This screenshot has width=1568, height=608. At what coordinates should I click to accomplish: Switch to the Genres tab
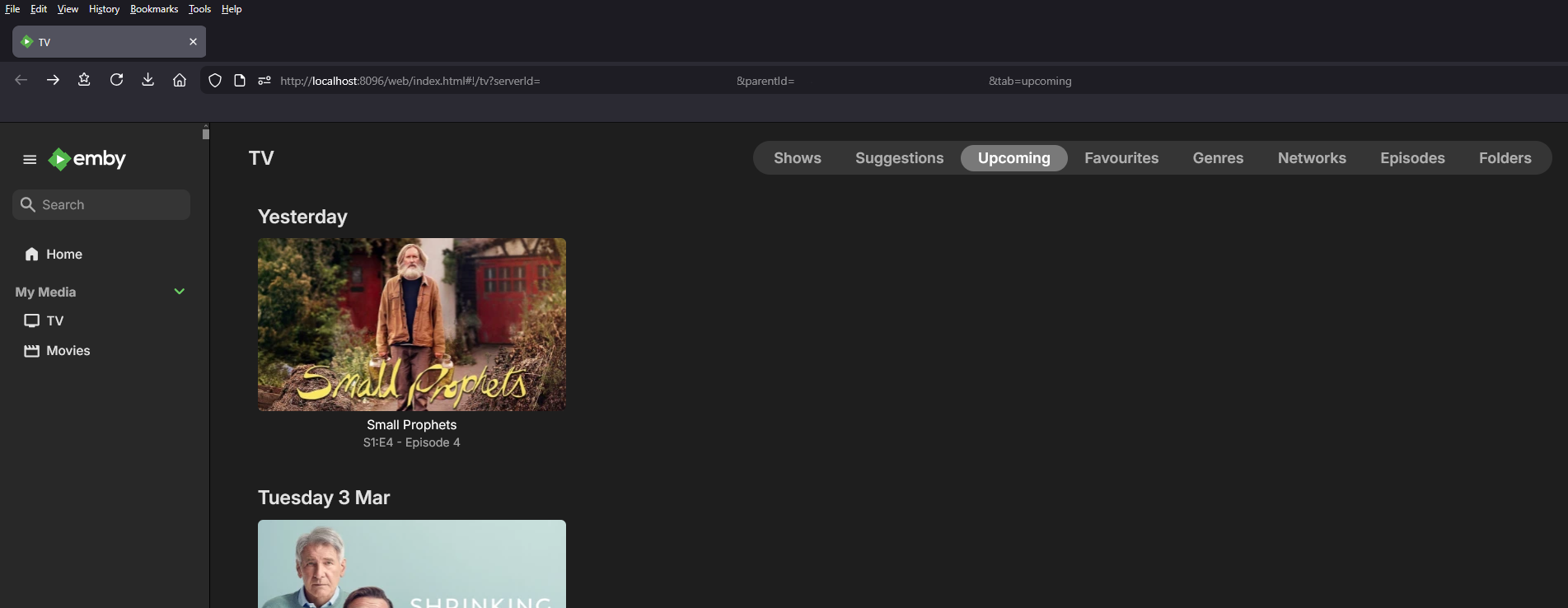[1219, 158]
